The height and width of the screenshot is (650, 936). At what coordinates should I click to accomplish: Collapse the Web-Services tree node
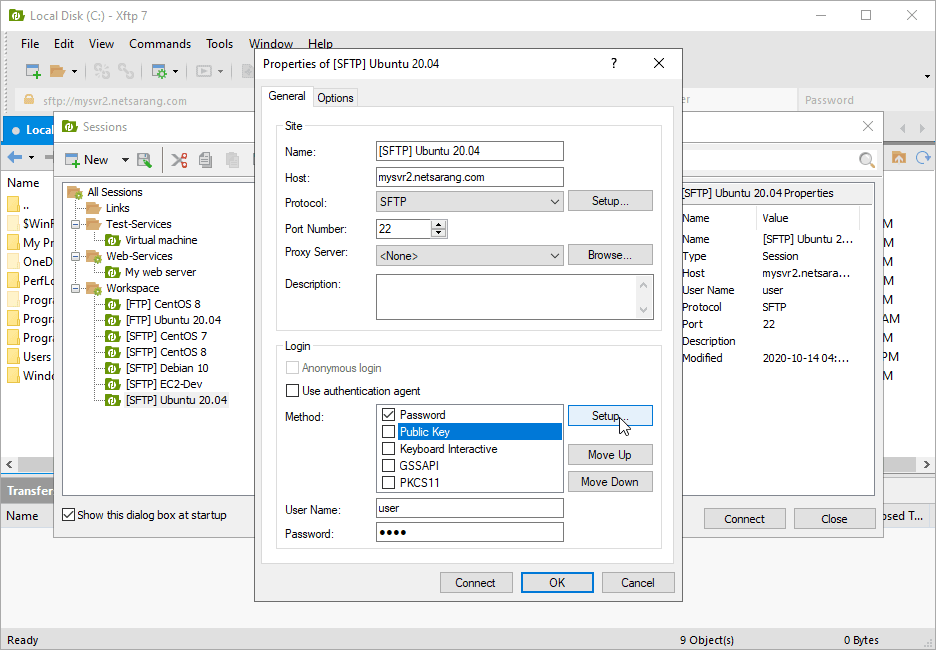tap(76, 257)
